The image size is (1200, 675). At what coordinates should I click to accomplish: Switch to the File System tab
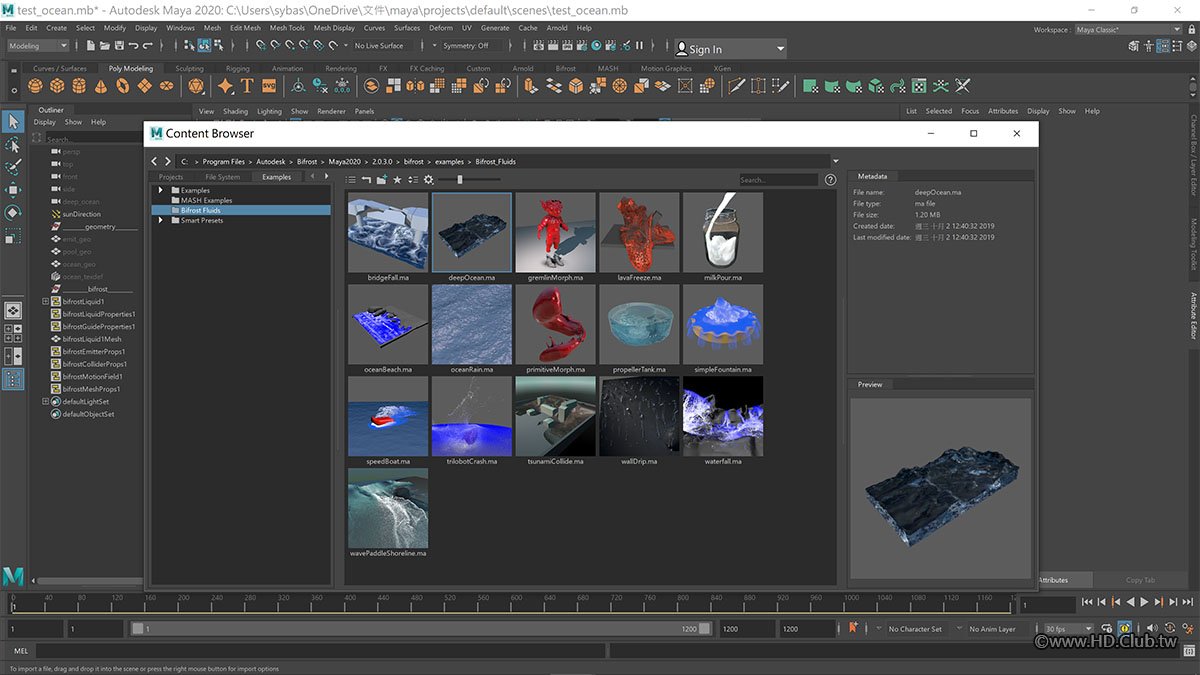[x=222, y=177]
